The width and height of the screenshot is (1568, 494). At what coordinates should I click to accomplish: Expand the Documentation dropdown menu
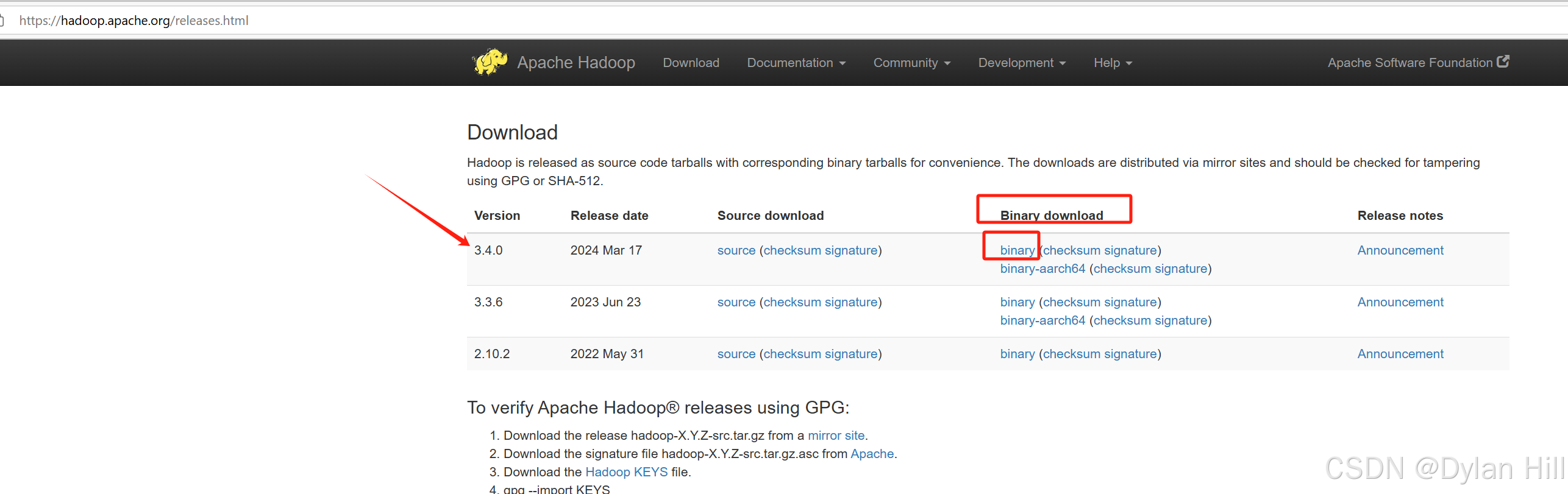(x=796, y=63)
